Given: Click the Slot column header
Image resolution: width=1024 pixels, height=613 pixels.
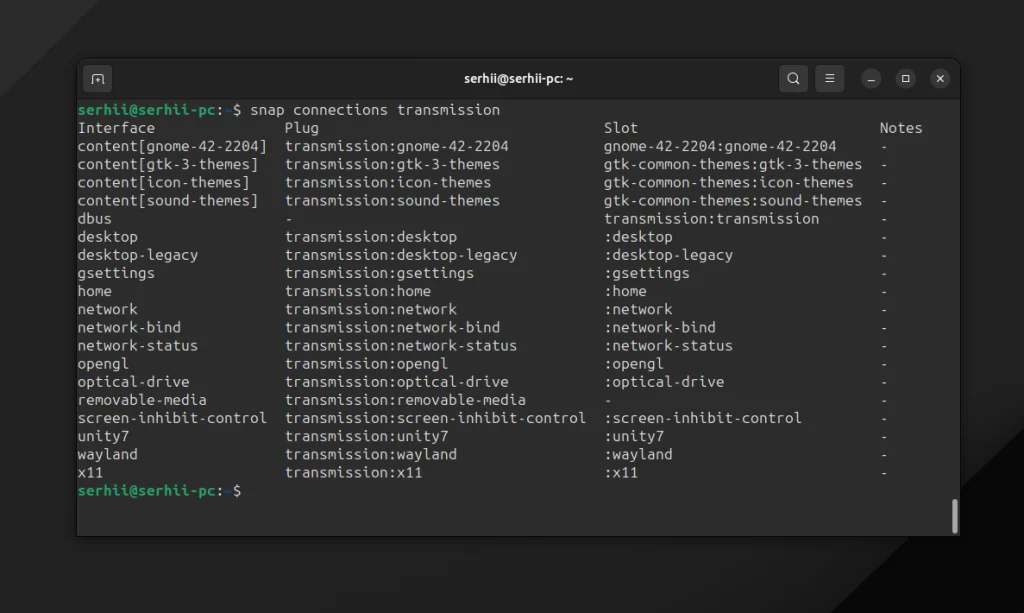Looking at the screenshot, I should [x=620, y=128].
